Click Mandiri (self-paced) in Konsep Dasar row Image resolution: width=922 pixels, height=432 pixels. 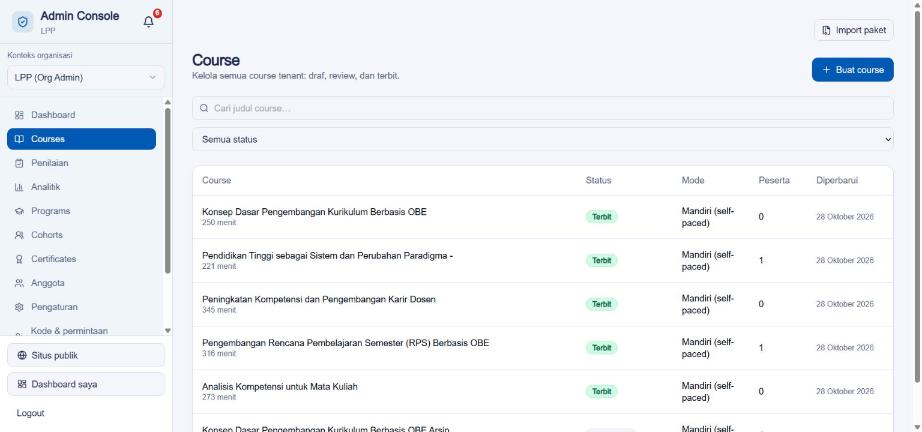pyautogui.click(x=708, y=217)
